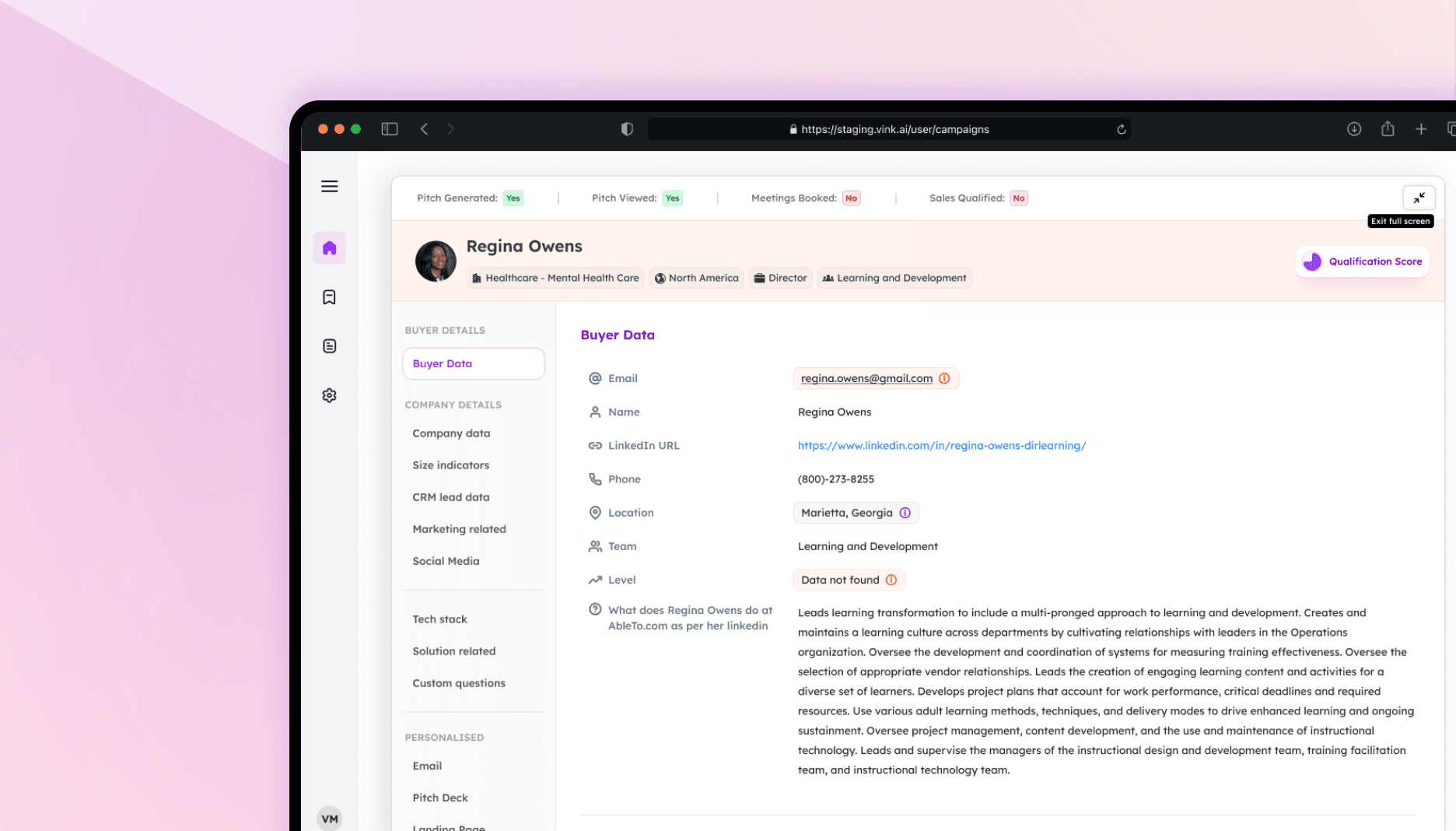Go forward with browser forward arrow
Image resolution: width=1456 pixels, height=831 pixels.
point(450,129)
